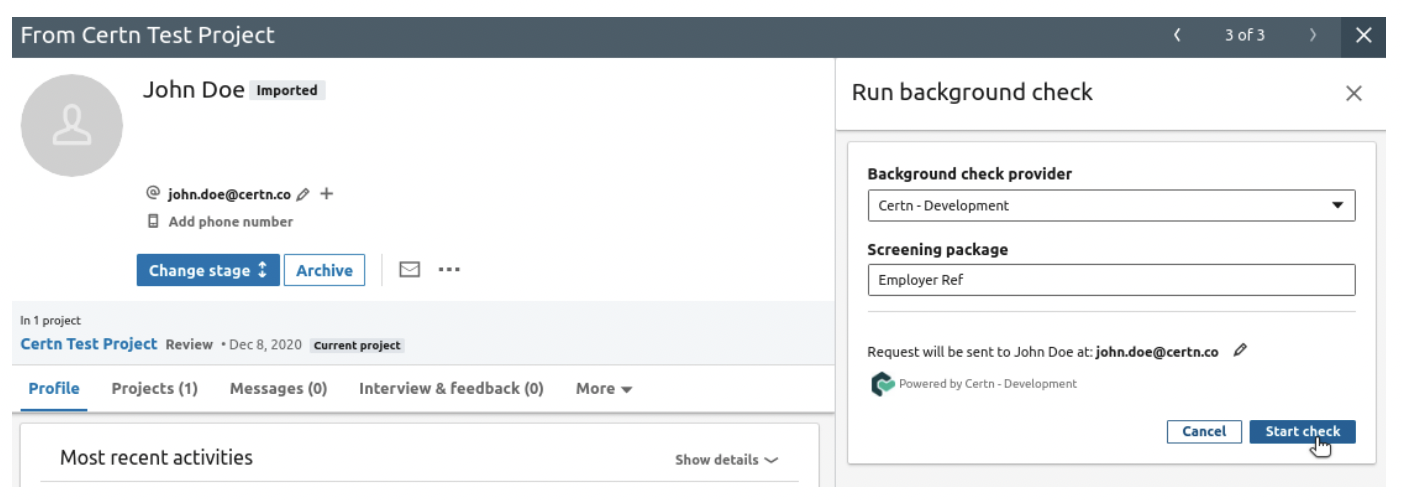
Task: Open the Interview & feedback (0) tab
Action: 451,389
